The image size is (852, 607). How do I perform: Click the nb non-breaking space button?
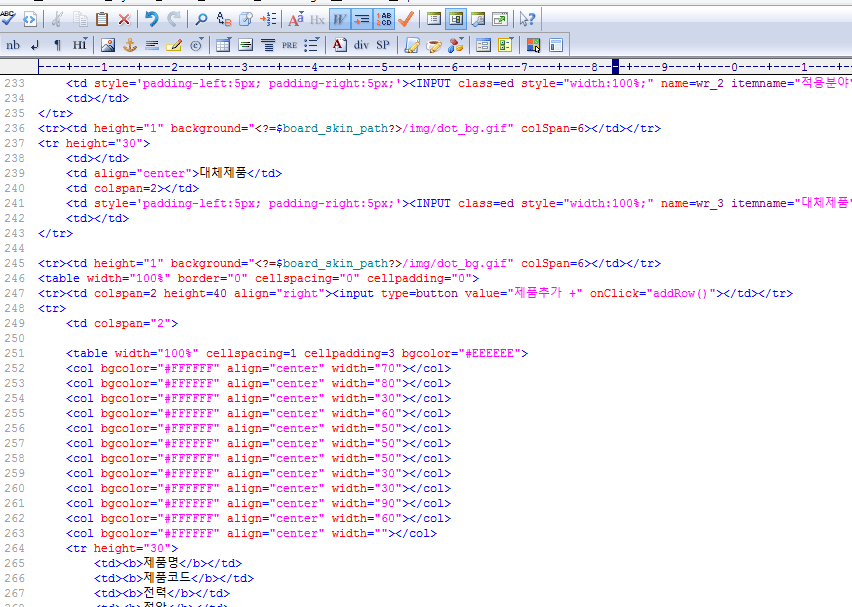tap(13, 45)
